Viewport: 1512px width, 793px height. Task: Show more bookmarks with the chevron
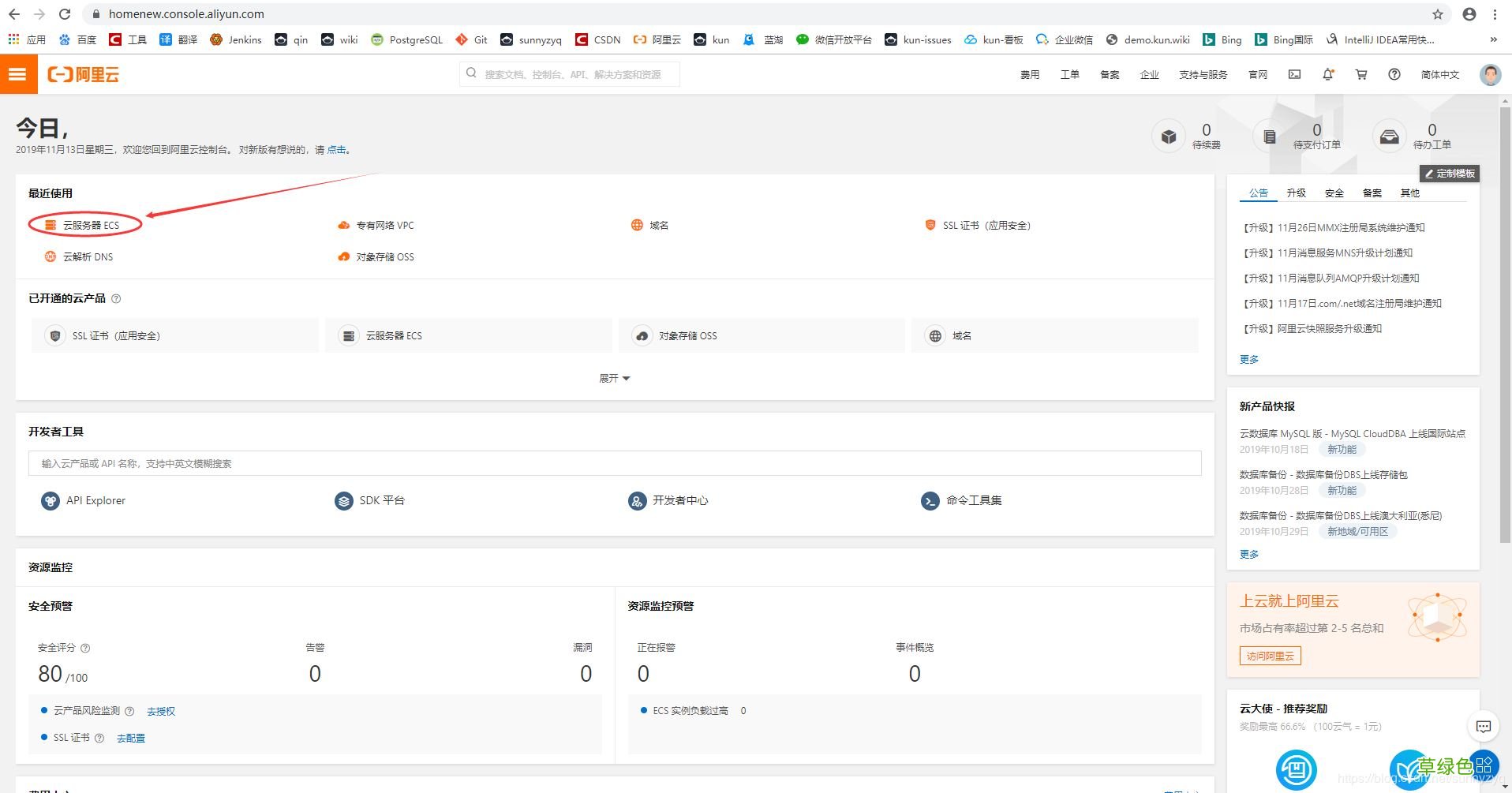click(x=1493, y=39)
